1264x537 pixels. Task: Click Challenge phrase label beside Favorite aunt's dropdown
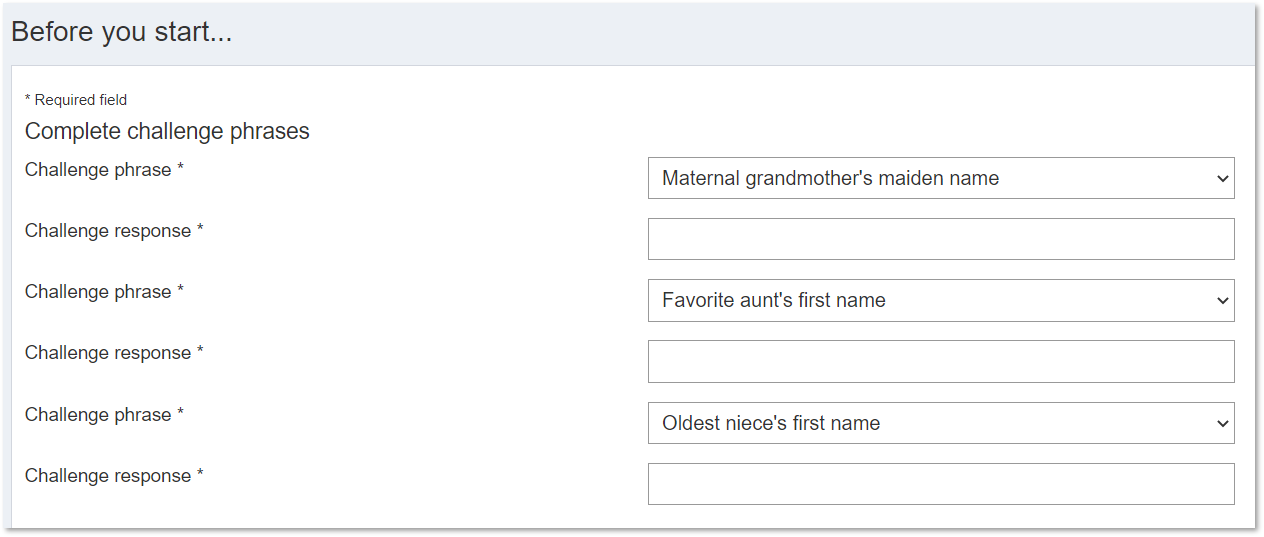[x=104, y=292]
